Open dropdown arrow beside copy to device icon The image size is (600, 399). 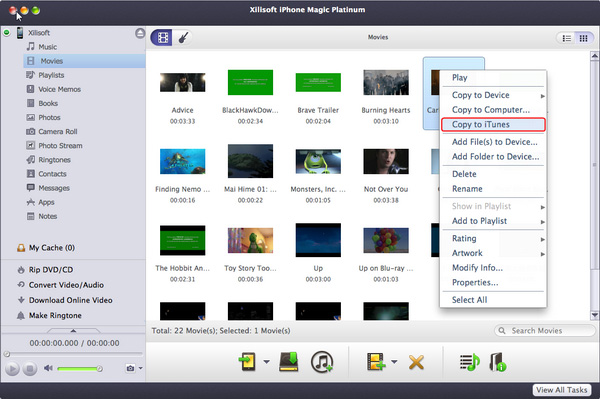click(x=266, y=362)
